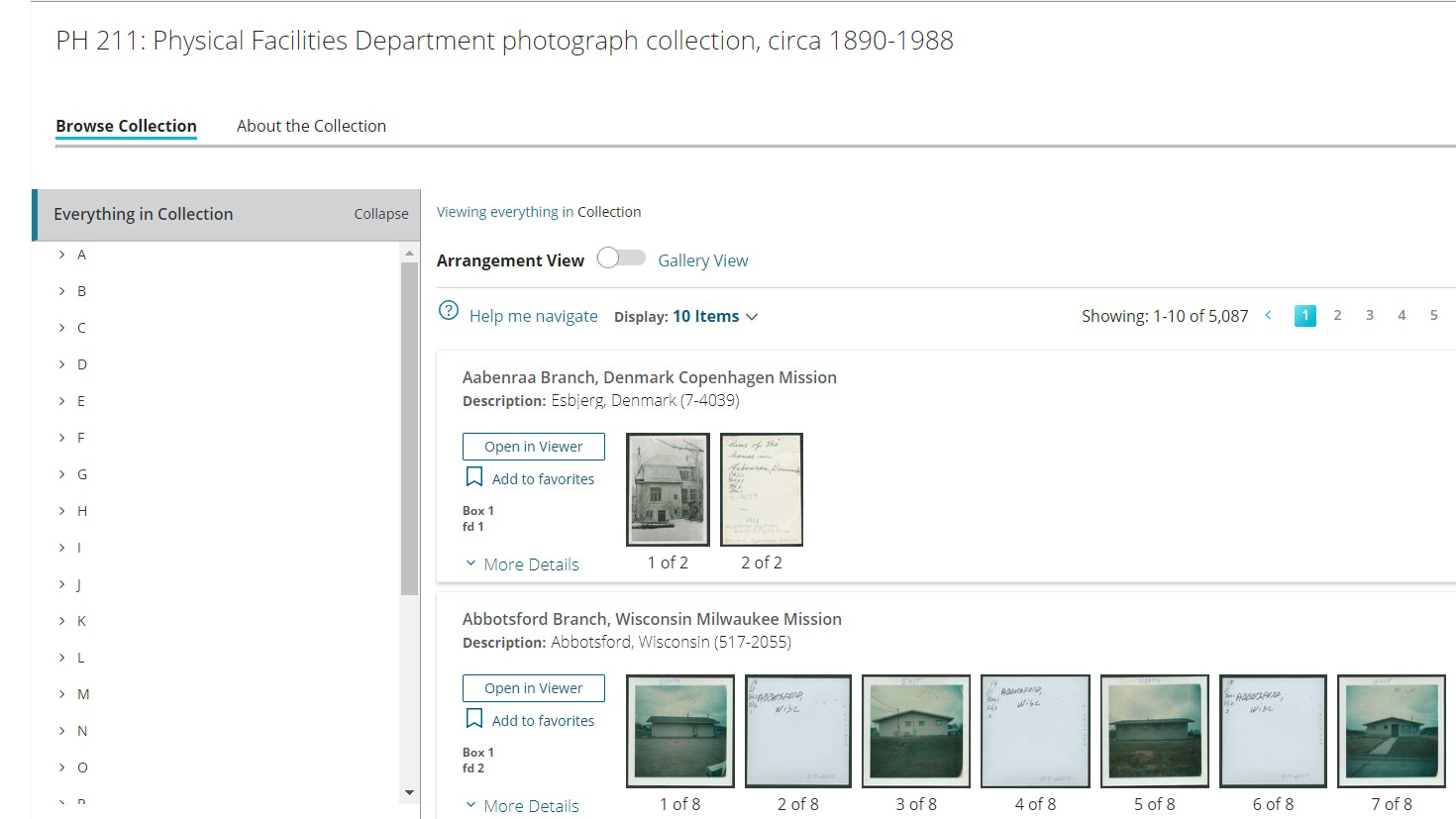The width and height of the screenshot is (1456, 819).
Task: Switch the view toggle switch
Action: [621, 256]
